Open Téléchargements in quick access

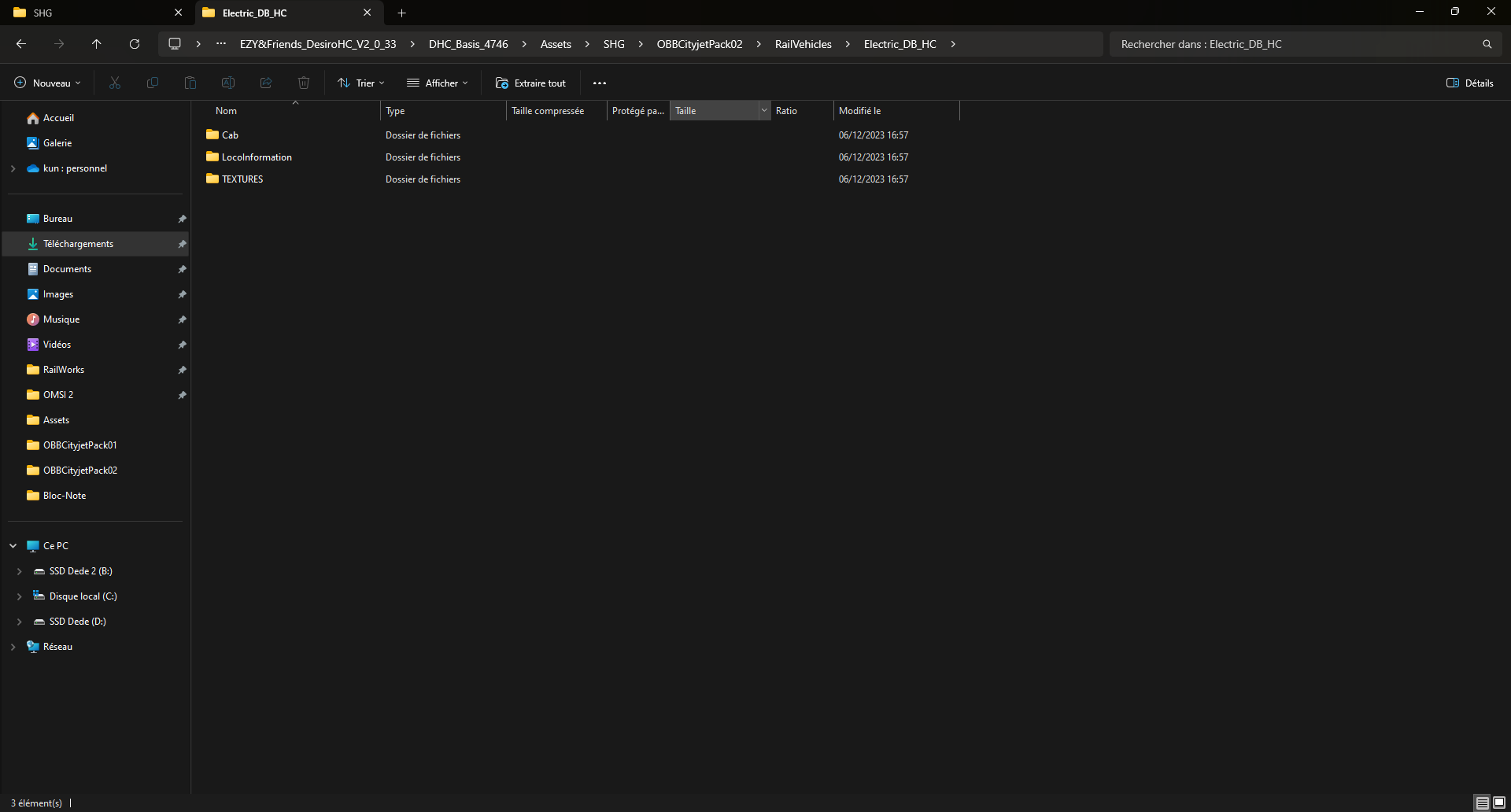(95, 244)
